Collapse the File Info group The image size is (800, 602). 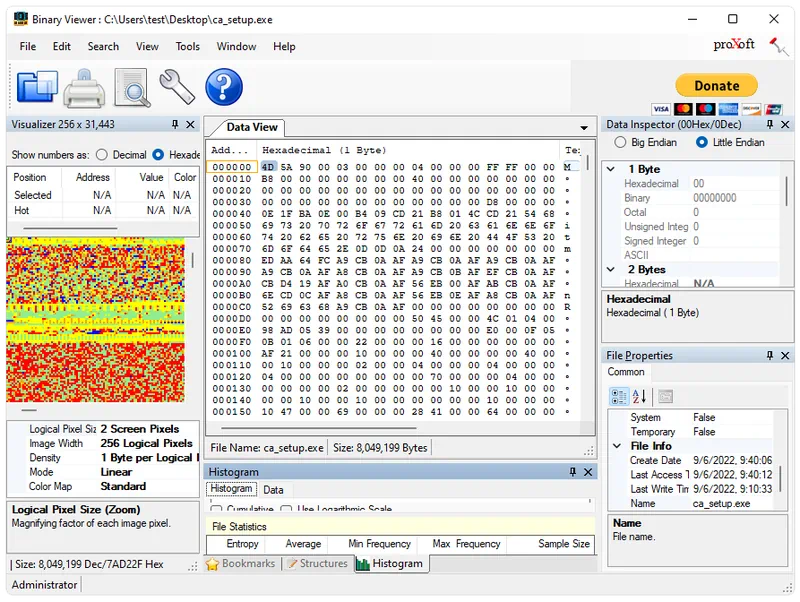(617, 446)
